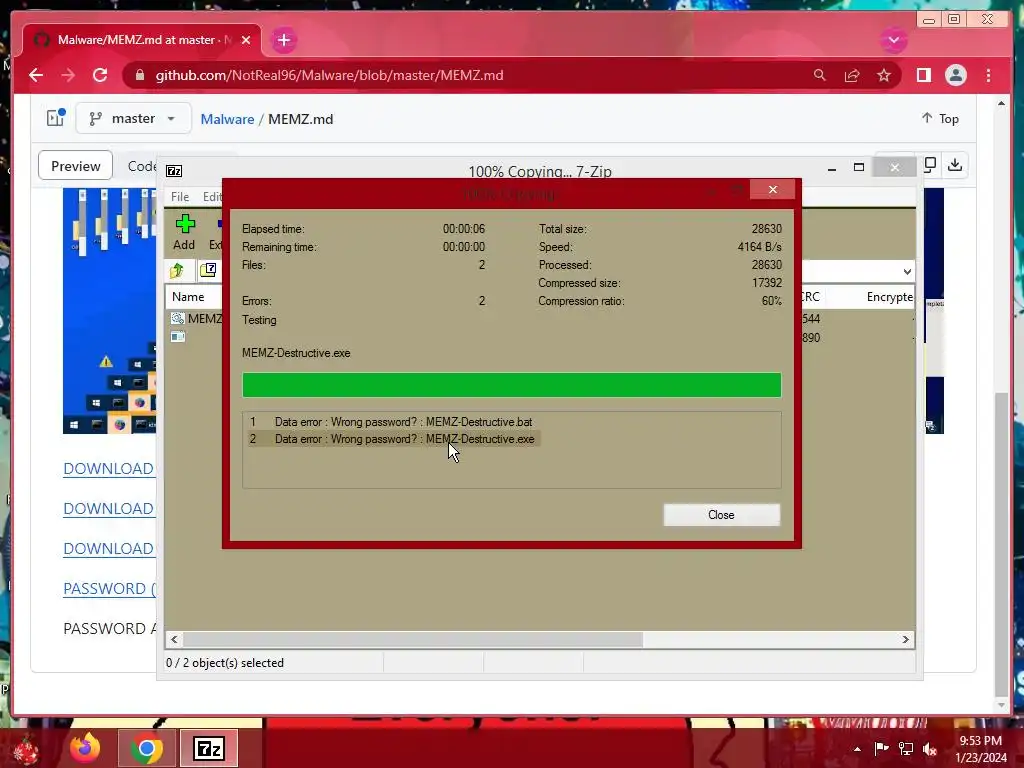Bookmark this page with the star
The height and width of the screenshot is (768, 1024).
tap(884, 75)
